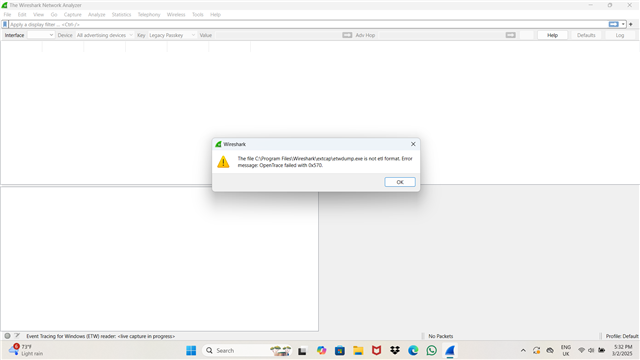640x360 pixels.
Task: Expand the Interface dropdown
Action: 41,35
